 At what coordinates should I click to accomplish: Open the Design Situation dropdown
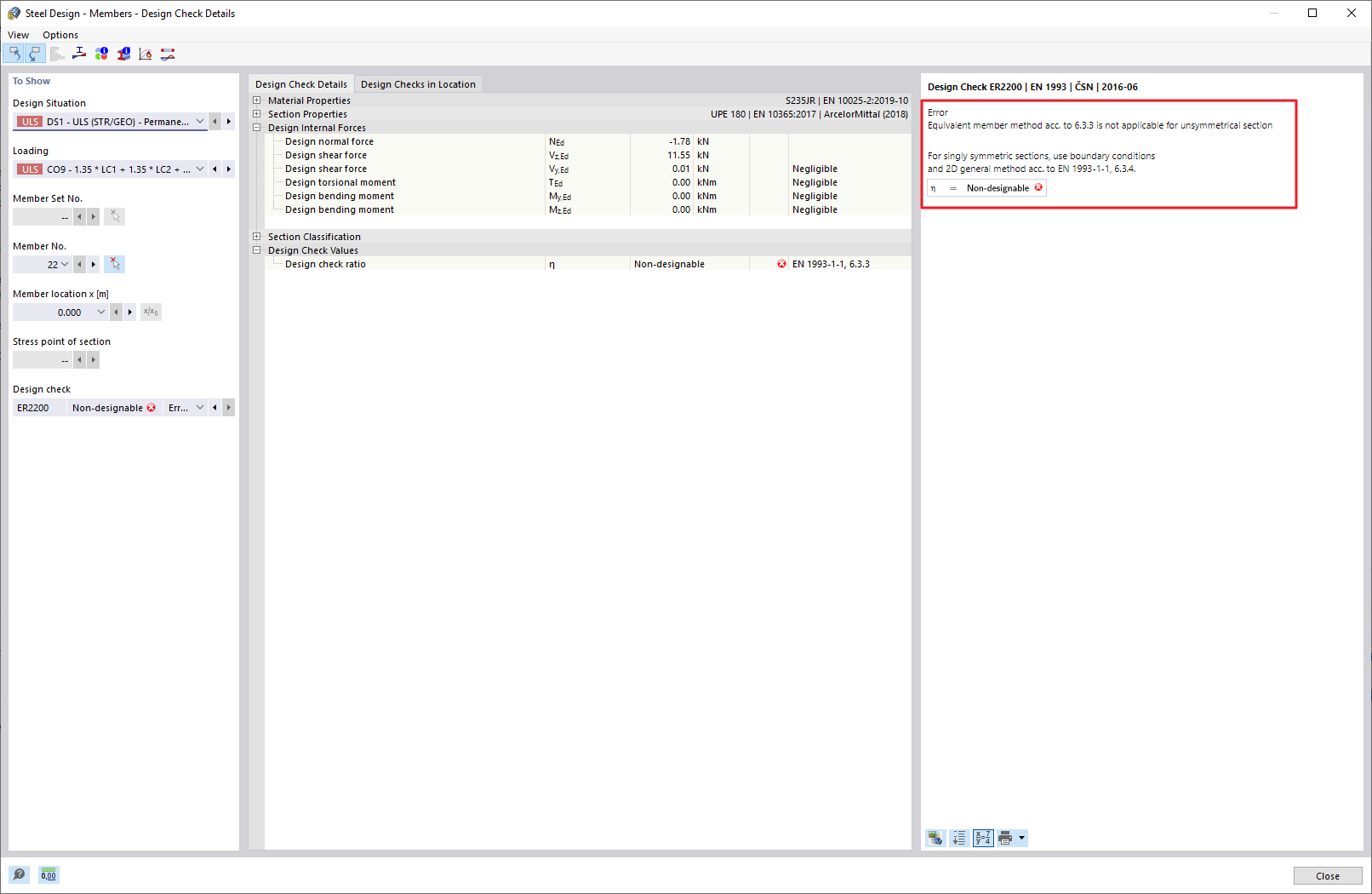click(x=200, y=122)
